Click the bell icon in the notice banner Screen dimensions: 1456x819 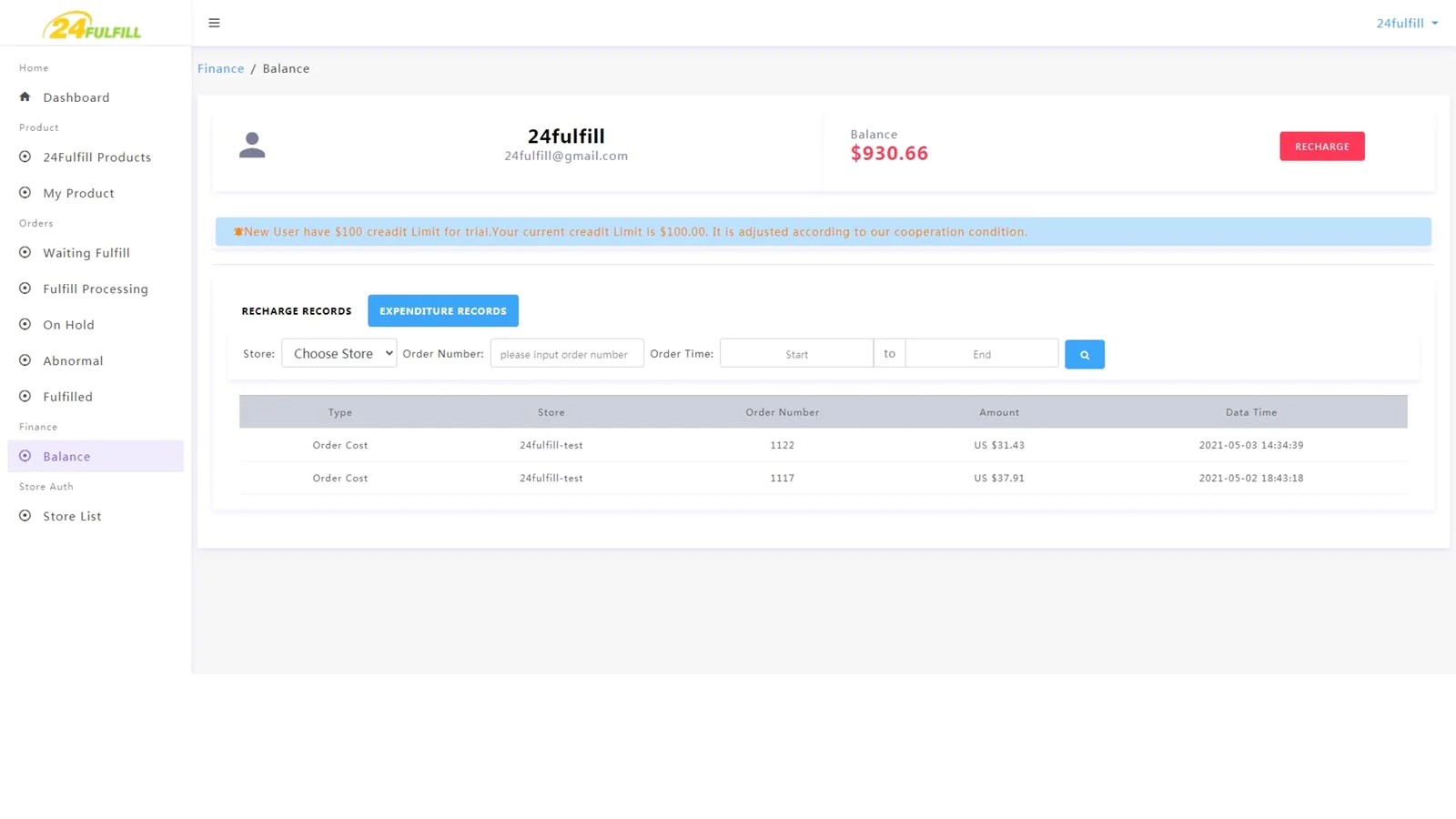coord(238,231)
